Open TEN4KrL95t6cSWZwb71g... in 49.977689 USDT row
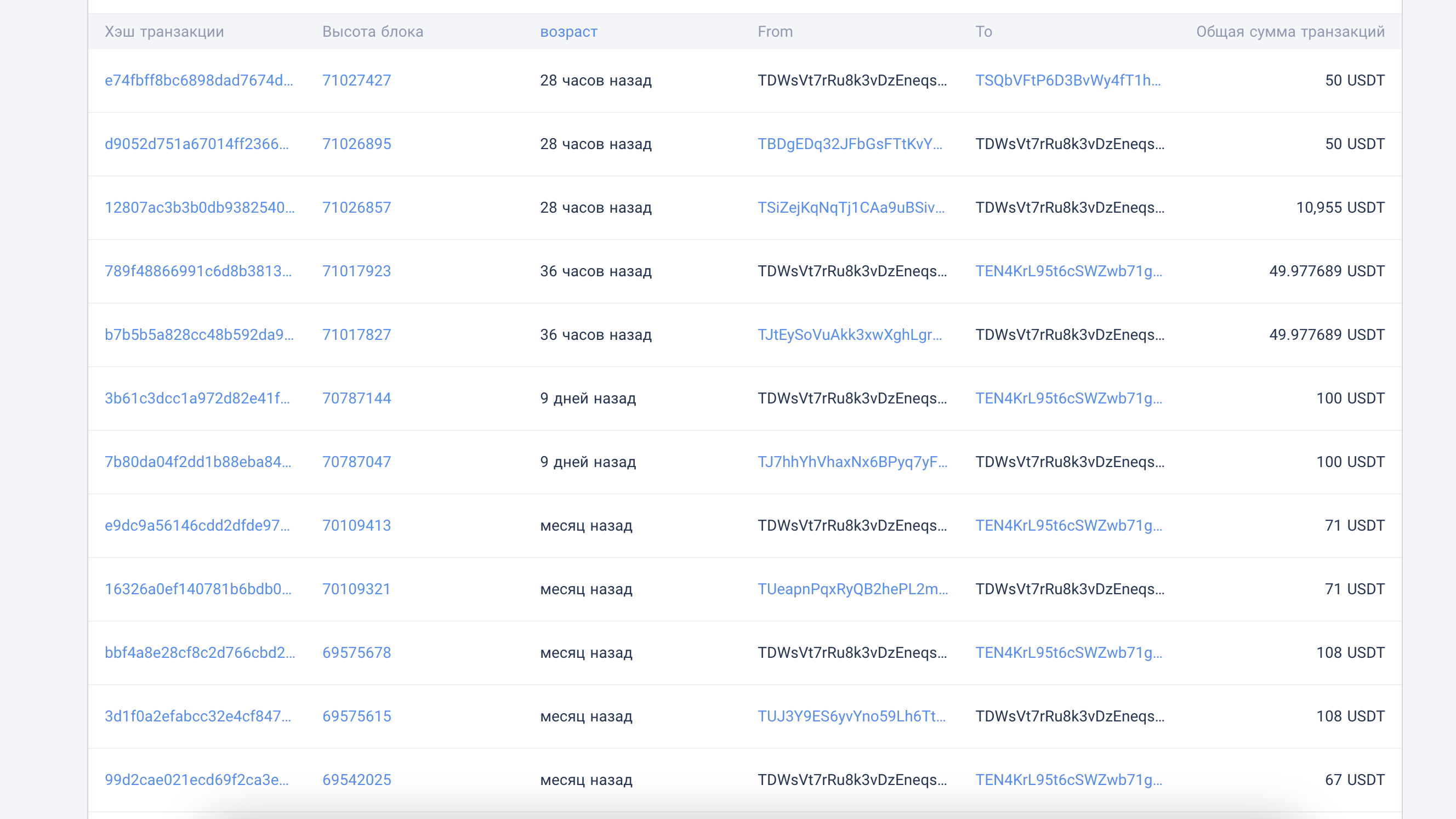 pyautogui.click(x=1069, y=271)
